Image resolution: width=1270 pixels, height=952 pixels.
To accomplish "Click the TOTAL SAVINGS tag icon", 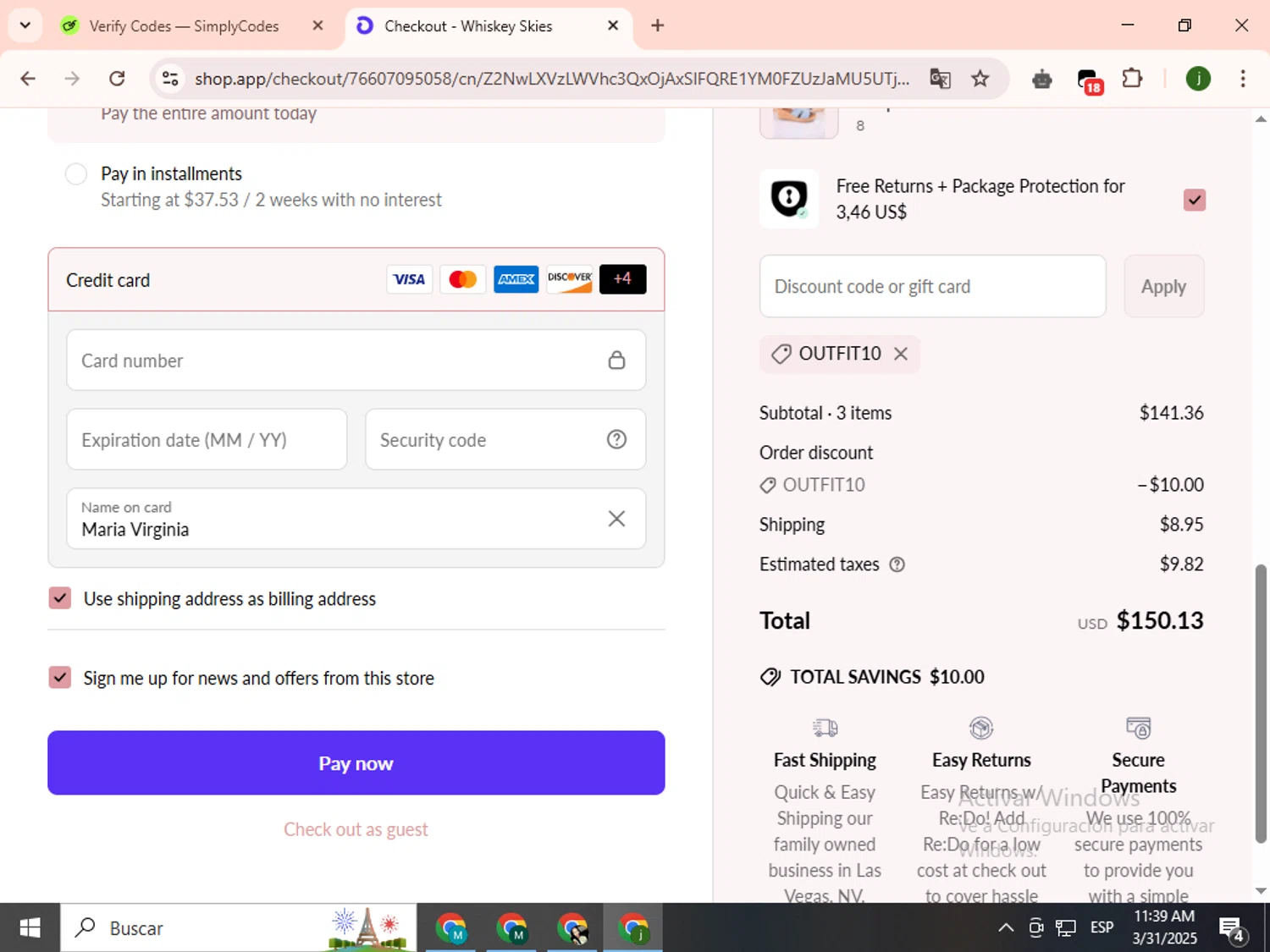I will (770, 677).
